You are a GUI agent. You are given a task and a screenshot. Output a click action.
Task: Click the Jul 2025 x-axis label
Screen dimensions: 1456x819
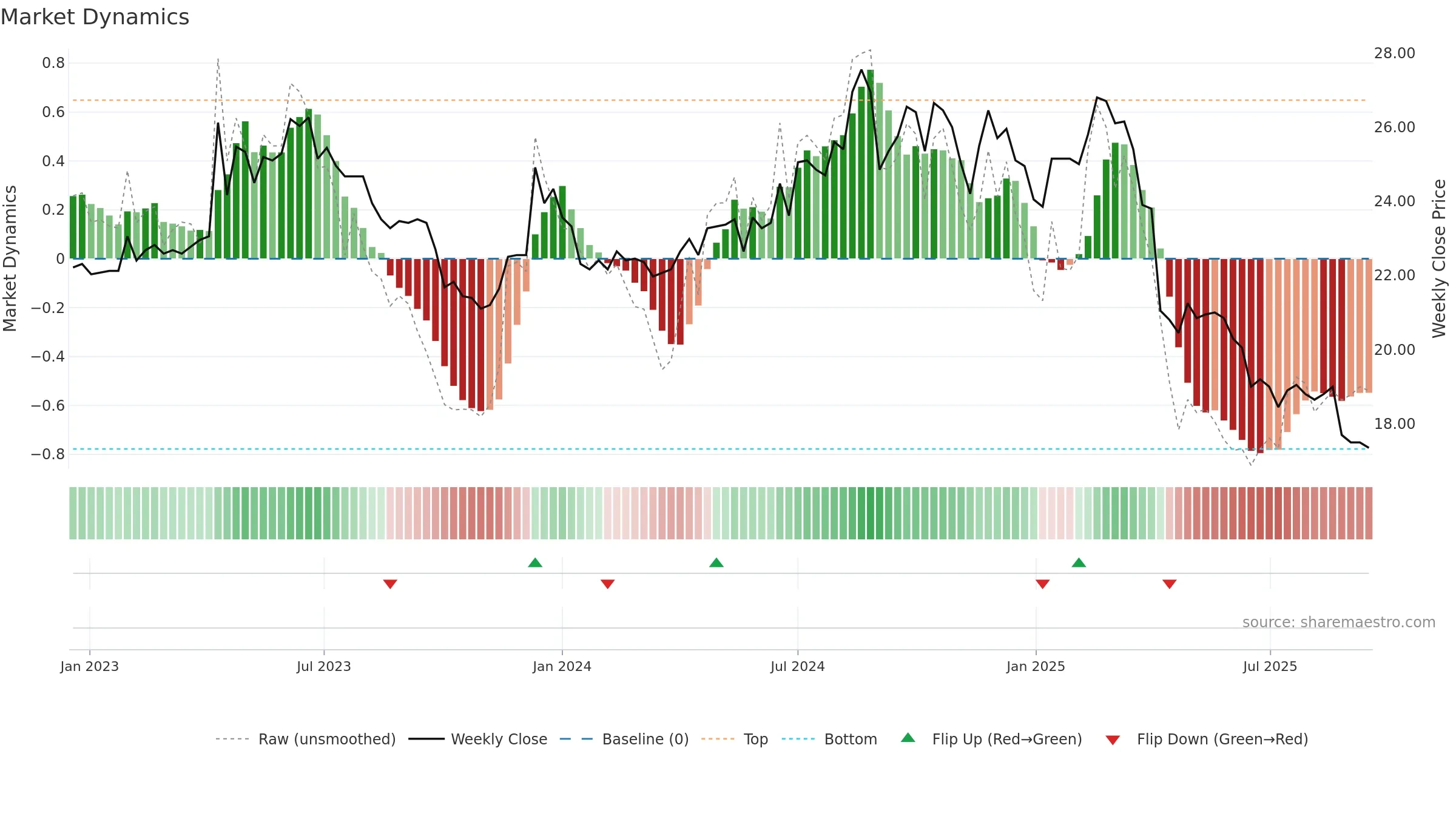pyautogui.click(x=1270, y=666)
